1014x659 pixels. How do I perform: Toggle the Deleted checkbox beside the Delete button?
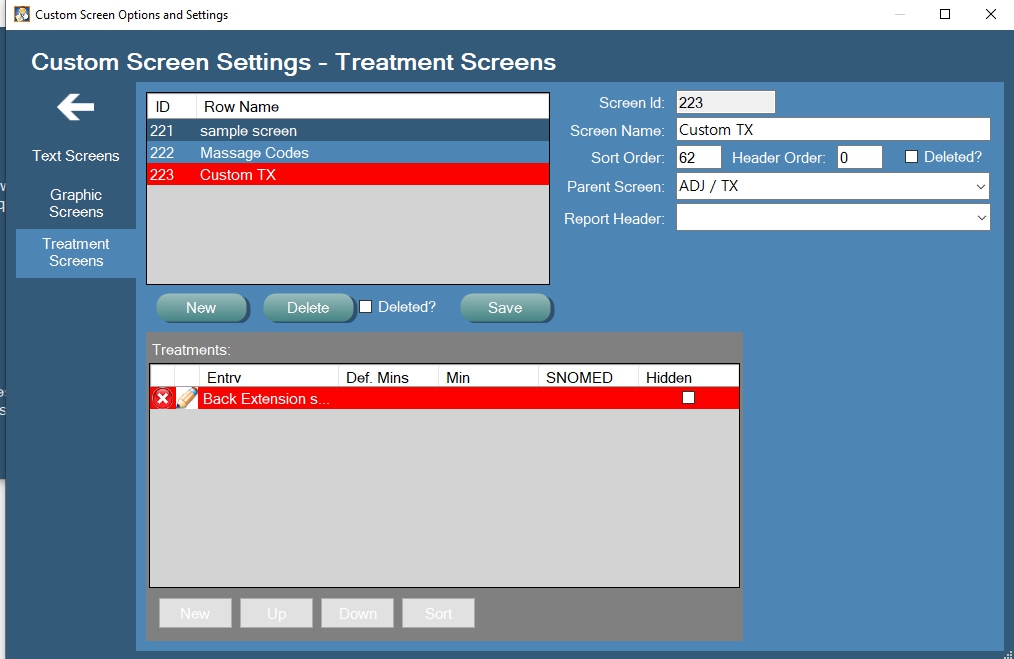coord(366,307)
